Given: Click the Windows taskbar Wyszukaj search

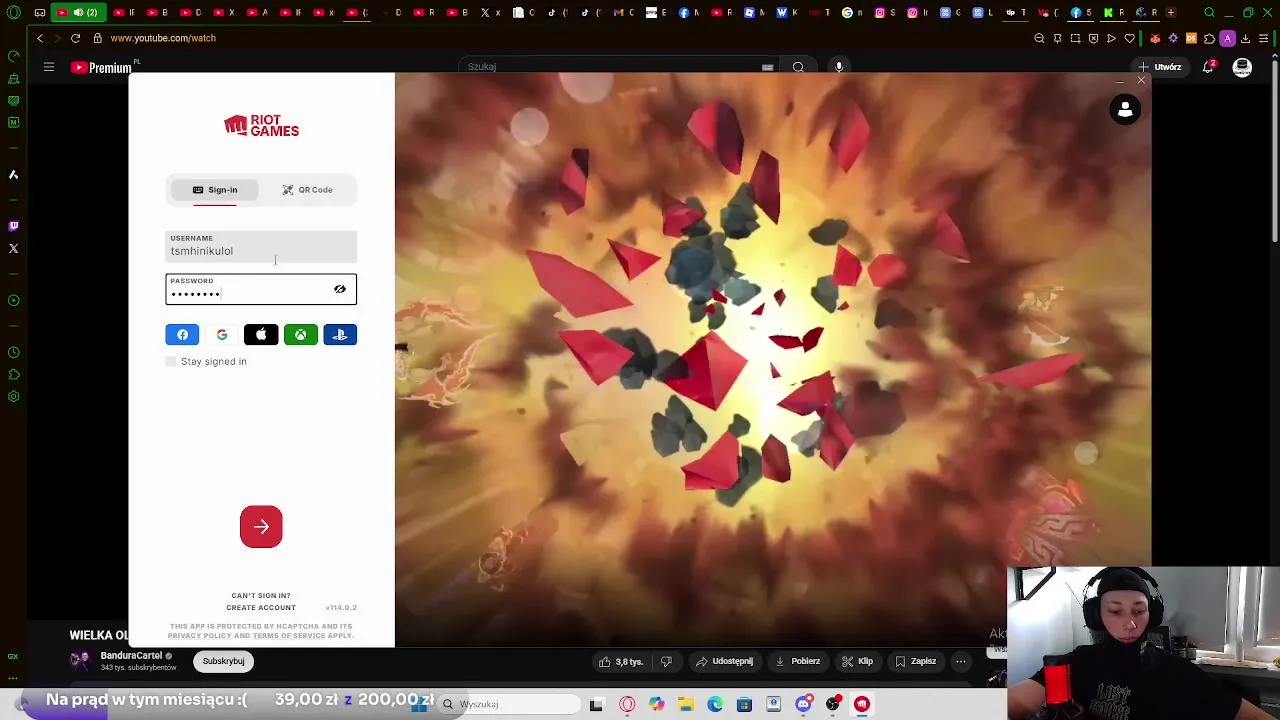Looking at the screenshot, I should coord(510,704).
